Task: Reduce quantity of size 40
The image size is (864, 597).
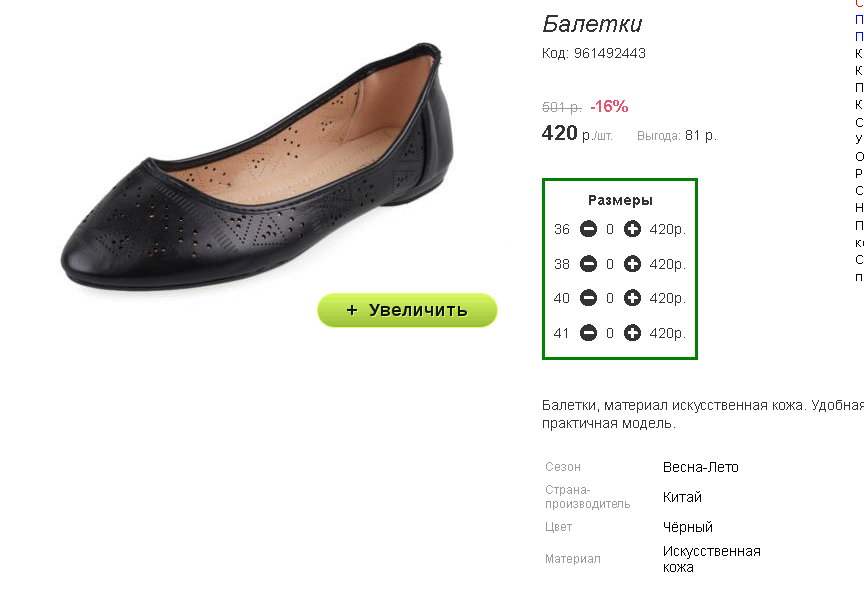Action: point(588,298)
